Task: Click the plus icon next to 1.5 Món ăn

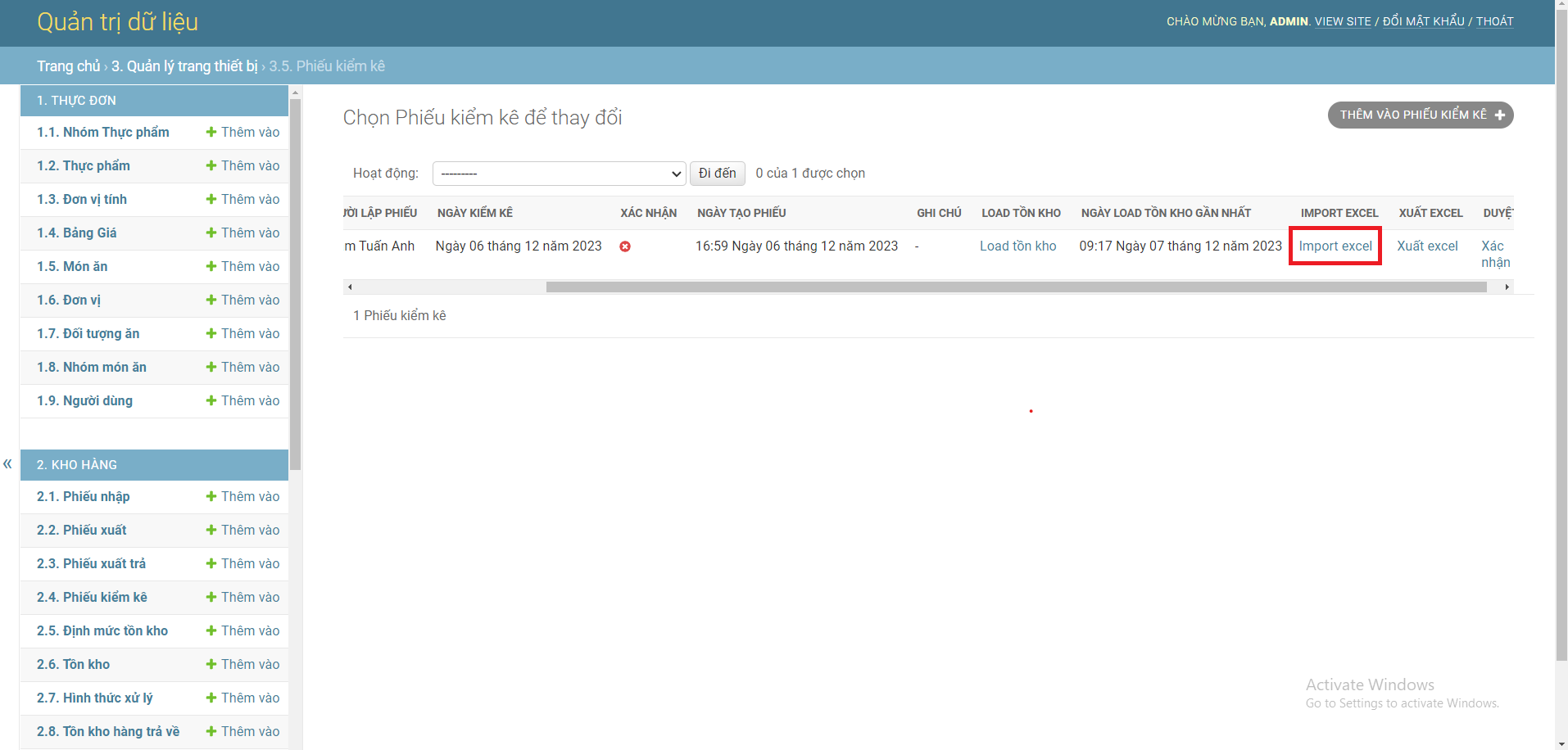Action: pos(210,266)
